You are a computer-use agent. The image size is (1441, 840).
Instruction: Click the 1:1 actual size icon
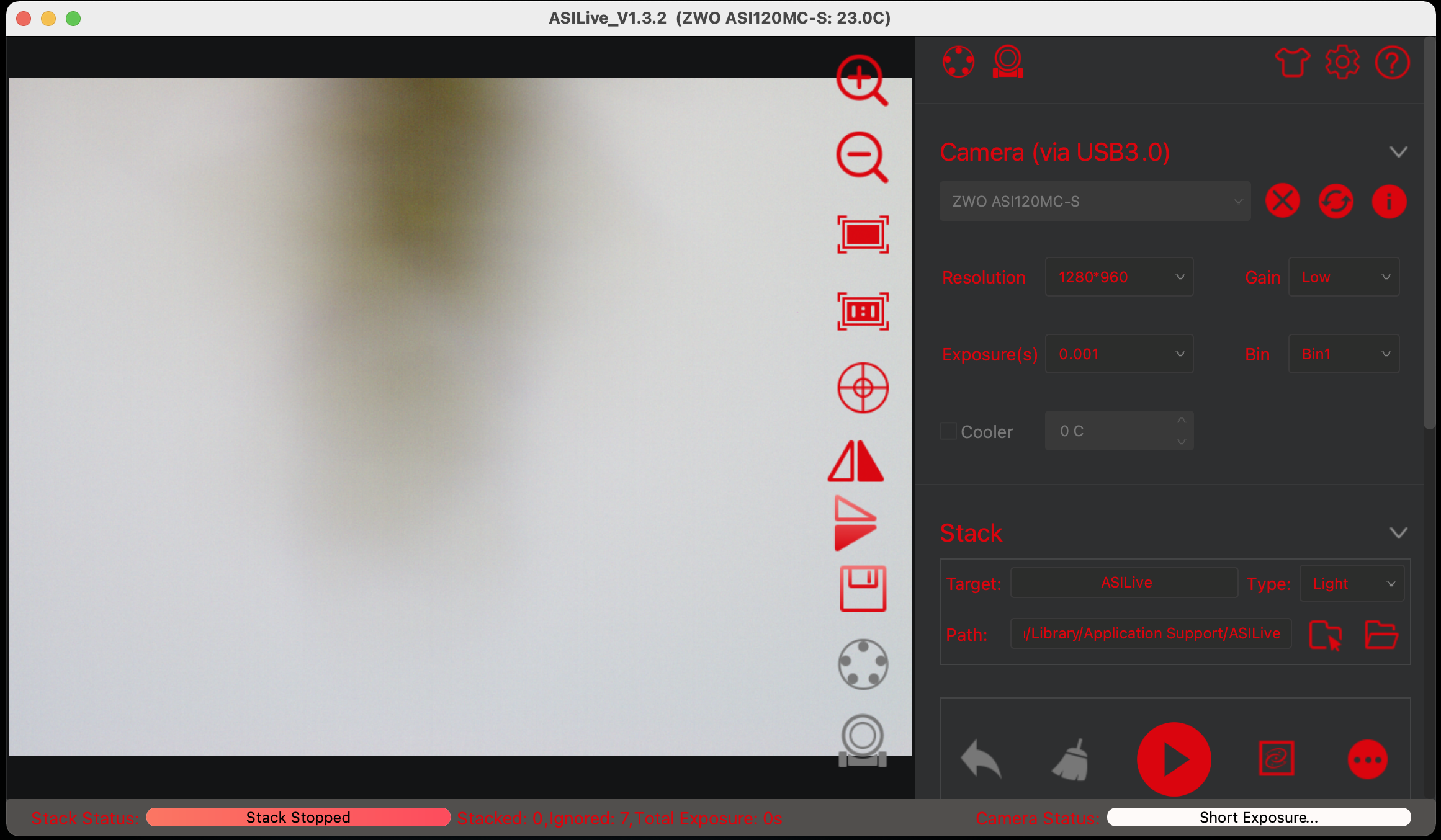863,311
